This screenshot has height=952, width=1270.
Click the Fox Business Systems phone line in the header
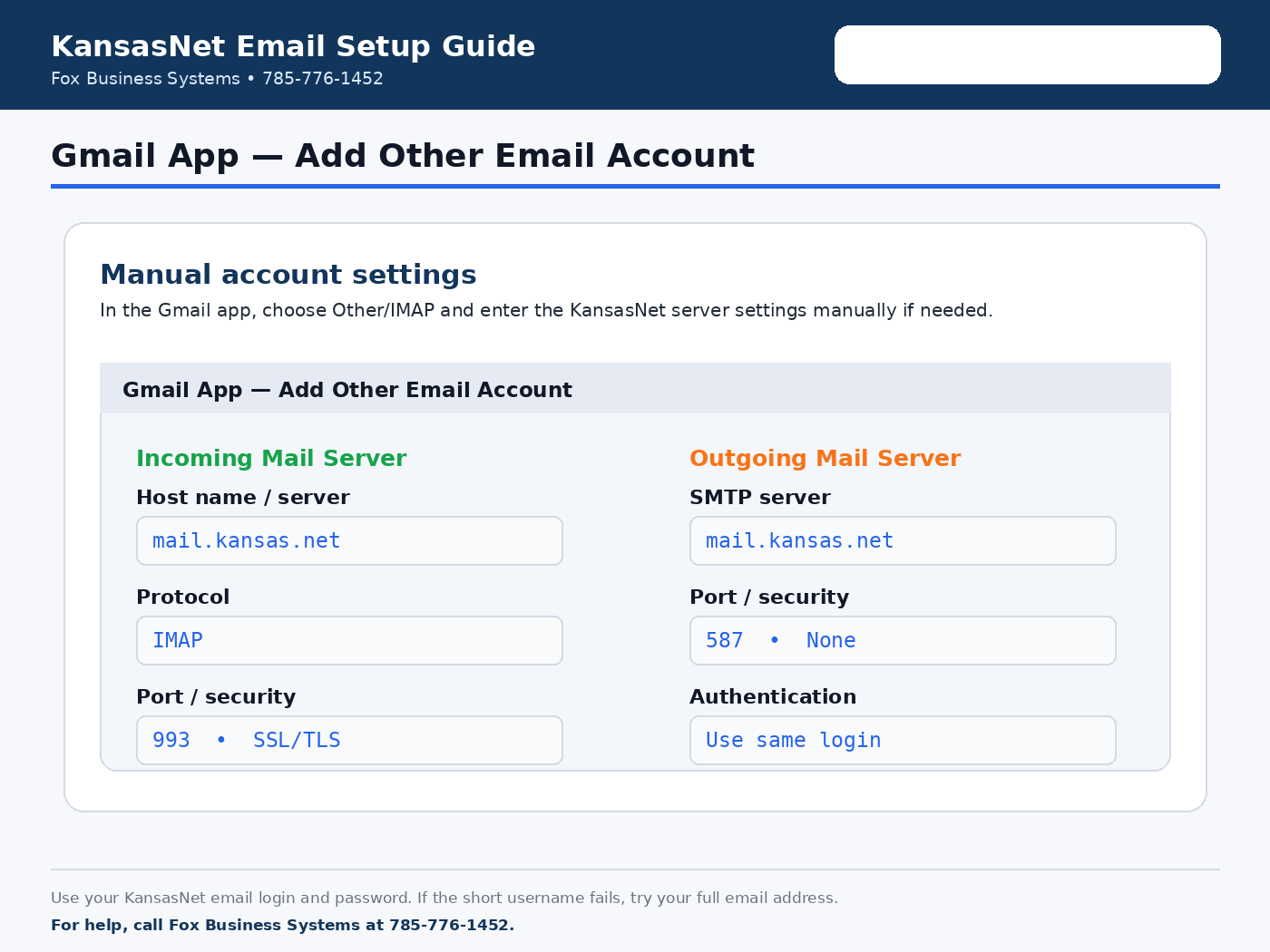tap(217, 79)
